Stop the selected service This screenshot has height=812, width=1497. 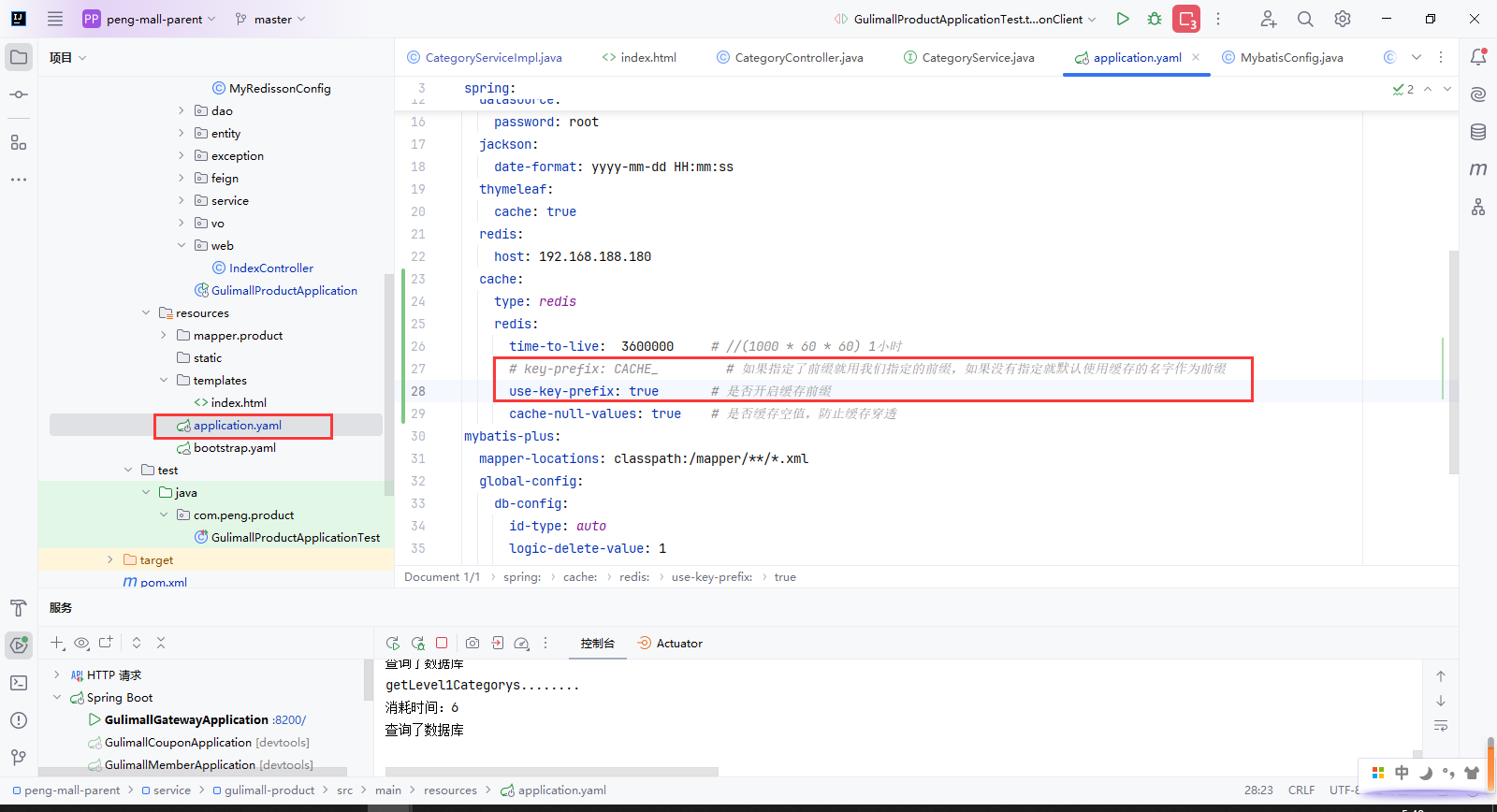click(442, 644)
